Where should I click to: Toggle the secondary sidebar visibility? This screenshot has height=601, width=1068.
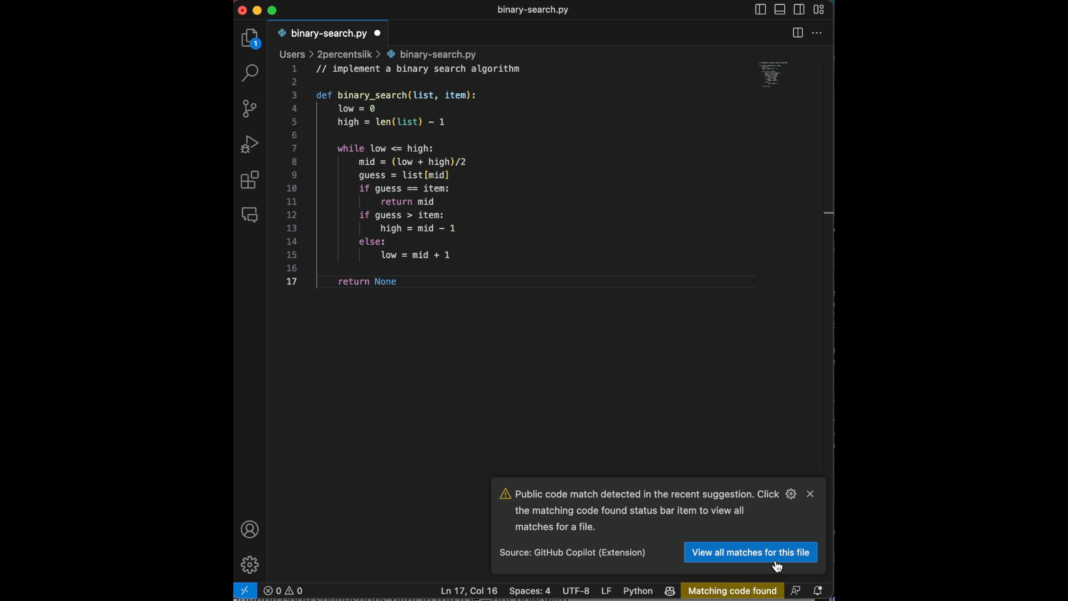pyautogui.click(x=798, y=8)
